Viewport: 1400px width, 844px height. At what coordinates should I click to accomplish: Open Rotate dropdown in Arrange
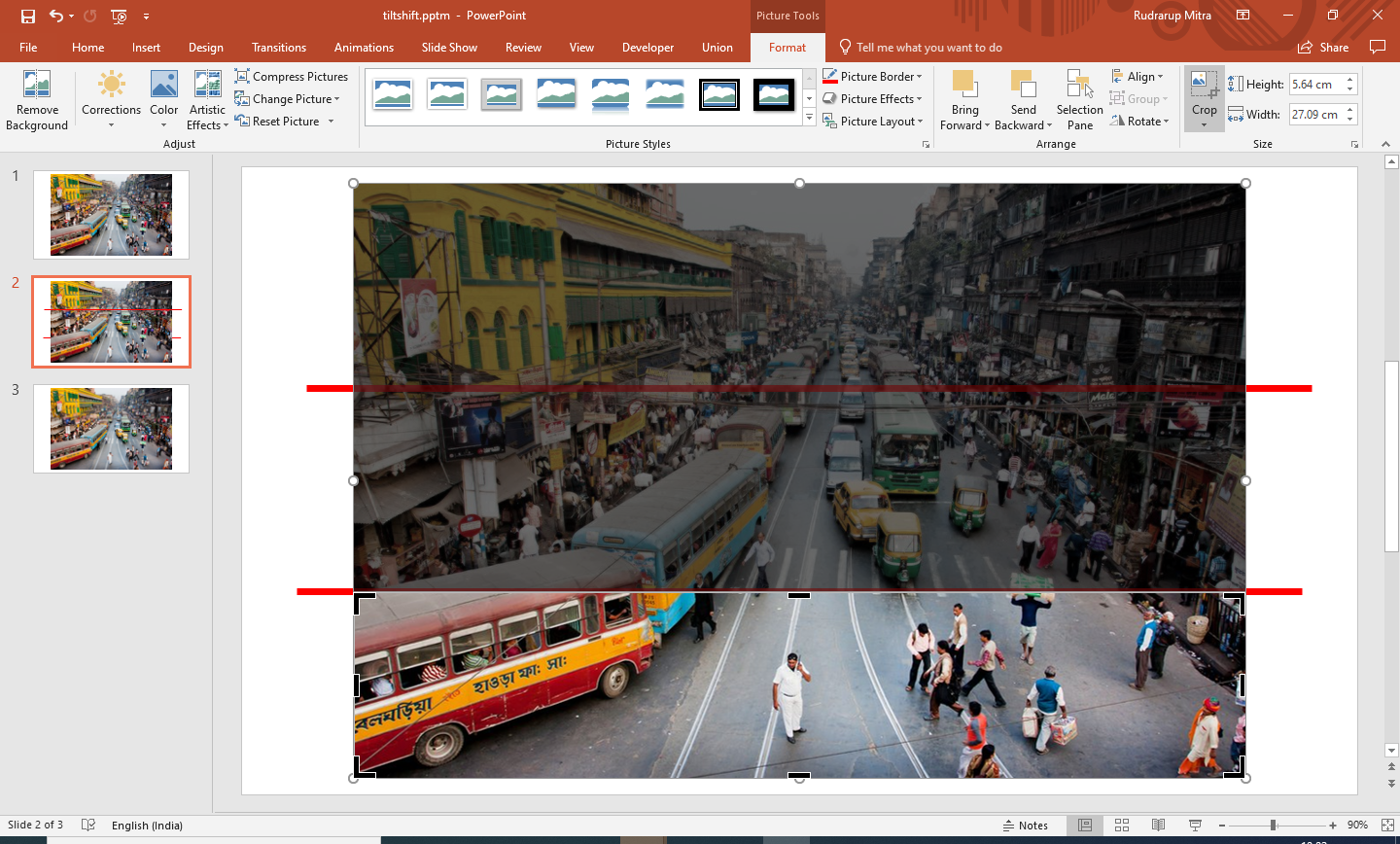pyautogui.click(x=1139, y=121)
